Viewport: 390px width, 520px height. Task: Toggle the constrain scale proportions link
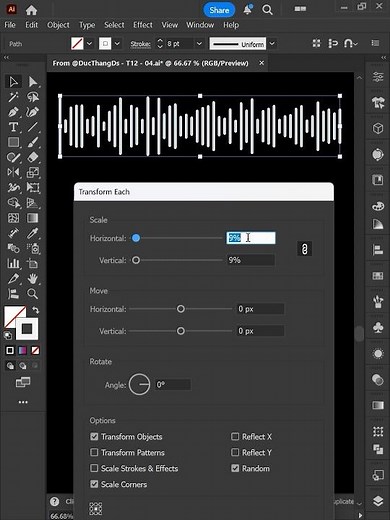click(304, 249)
